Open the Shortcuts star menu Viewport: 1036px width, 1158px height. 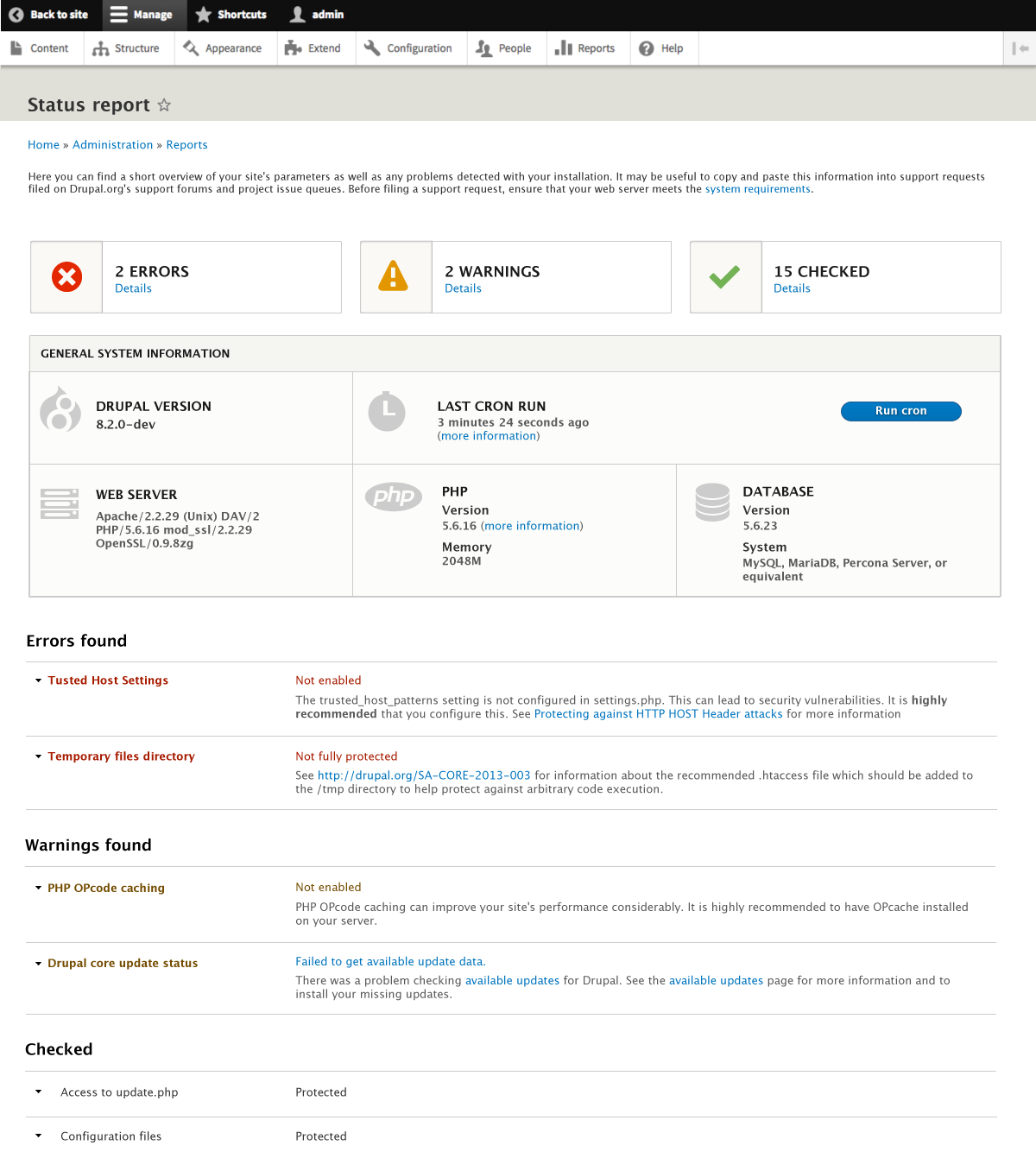(x=231, y=15)
